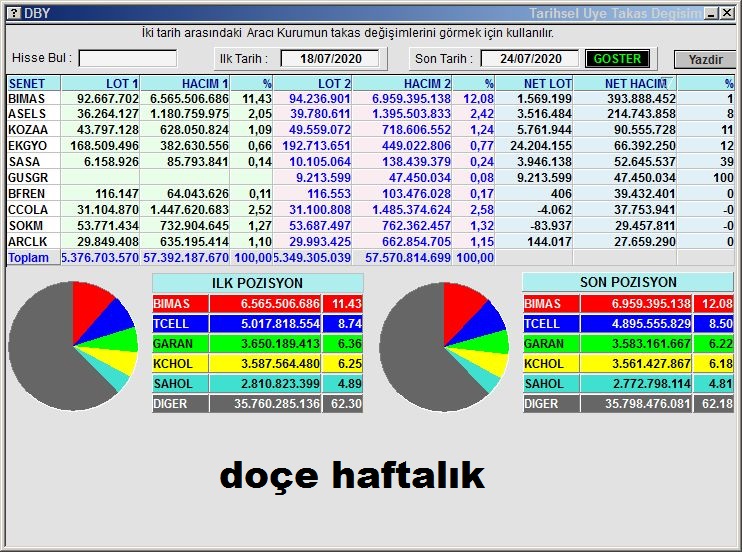The image size is (742, 552).
Task: Sort by LOT 2 column header
Action: (x=312, y=83)
